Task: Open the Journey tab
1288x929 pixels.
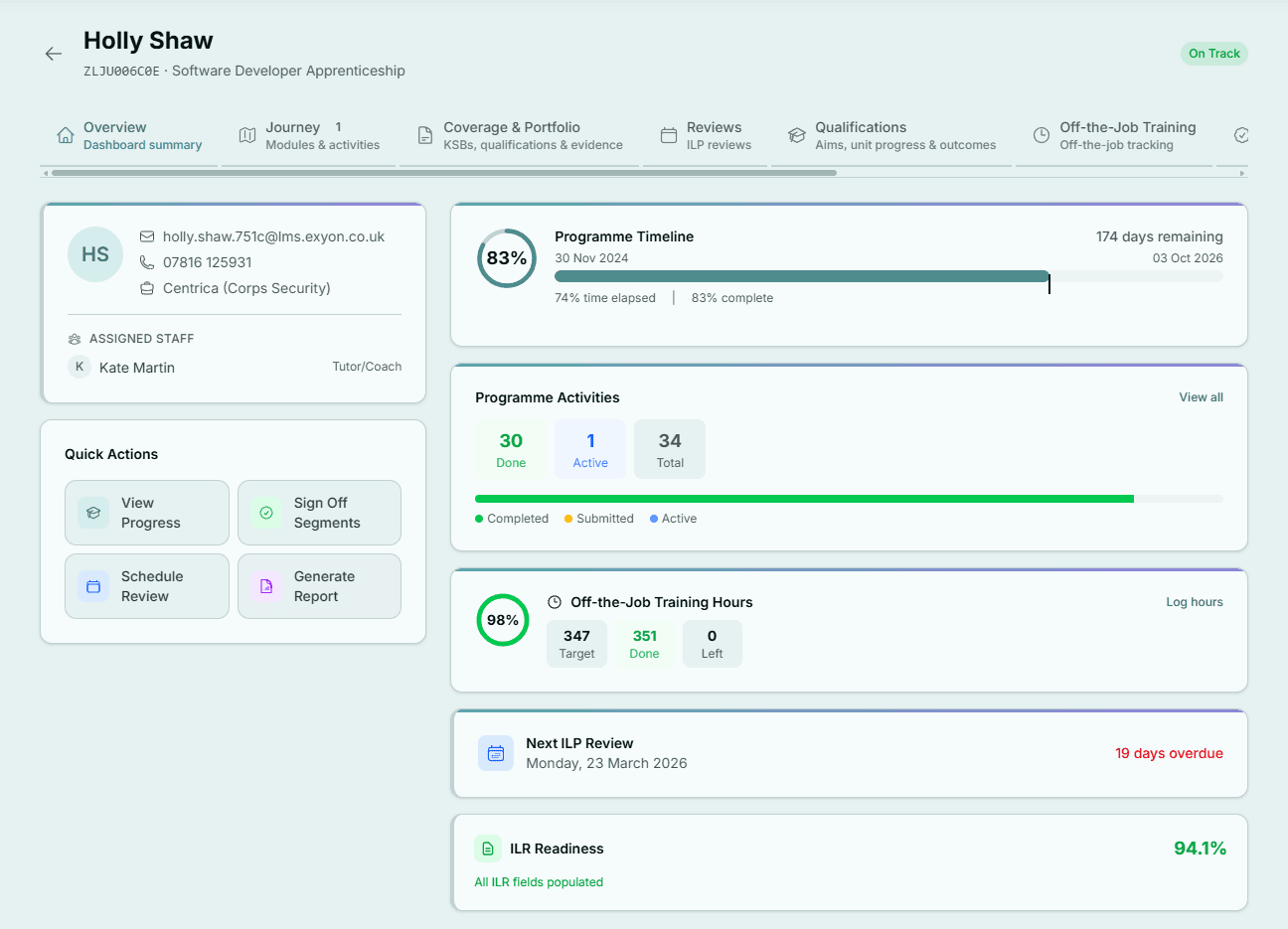Action: point(309,136)
